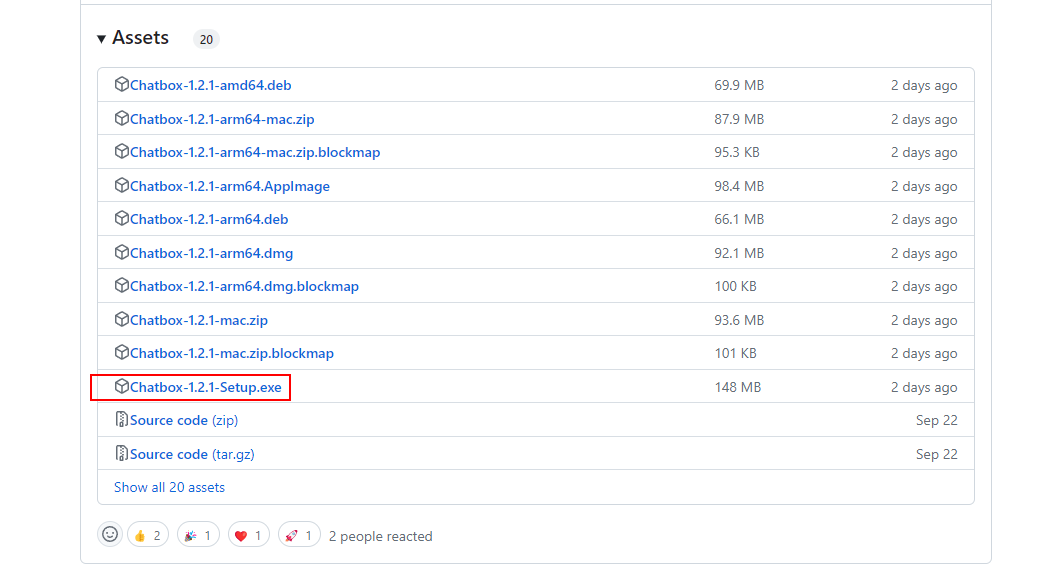Download Chatbox-1.2.1-arm64-mac.zip.blockmap file
The width and height of the screenshot is (1050, 567).
pos(254,152)
